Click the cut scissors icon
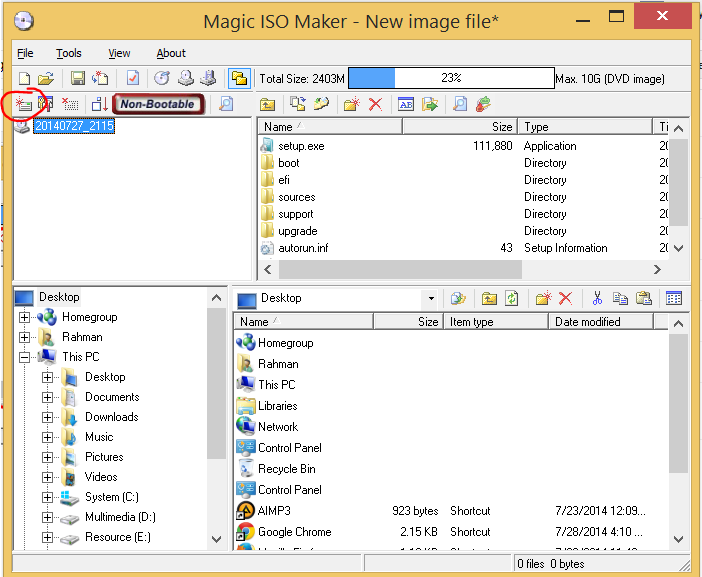This screenshot has height=577, width=702. click(597, 298)
